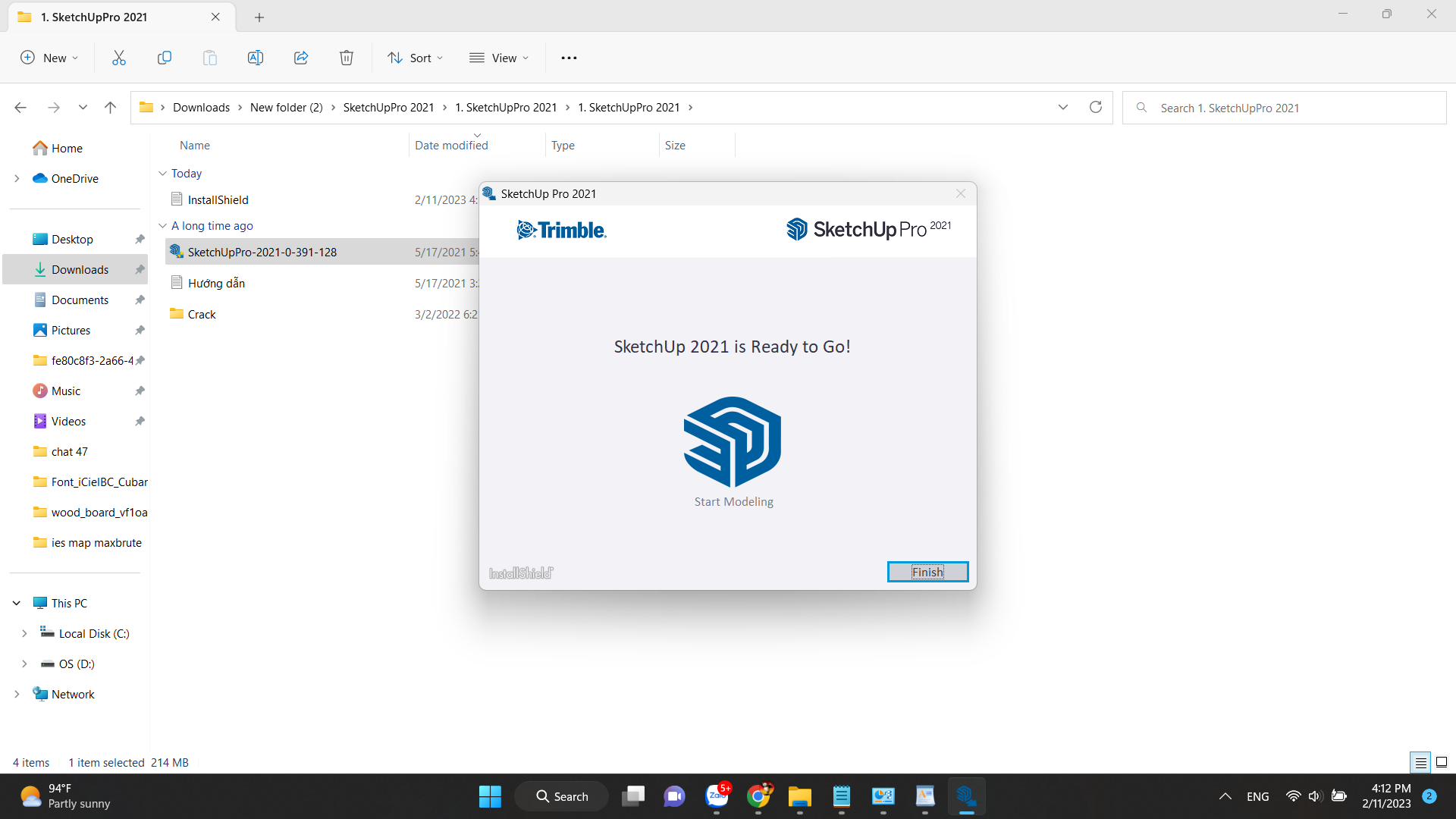The height and width of the screenshot is (819, 1456).
Task: Open Zalo from the taskbar
Action: (x=718, y=798)
